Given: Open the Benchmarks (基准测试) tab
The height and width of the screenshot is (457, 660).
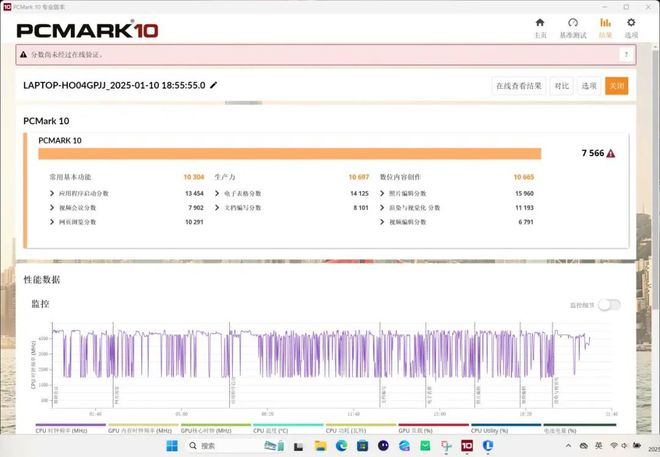Looking at the screenshot, I should pyautogui.click(x=572, y=28).
